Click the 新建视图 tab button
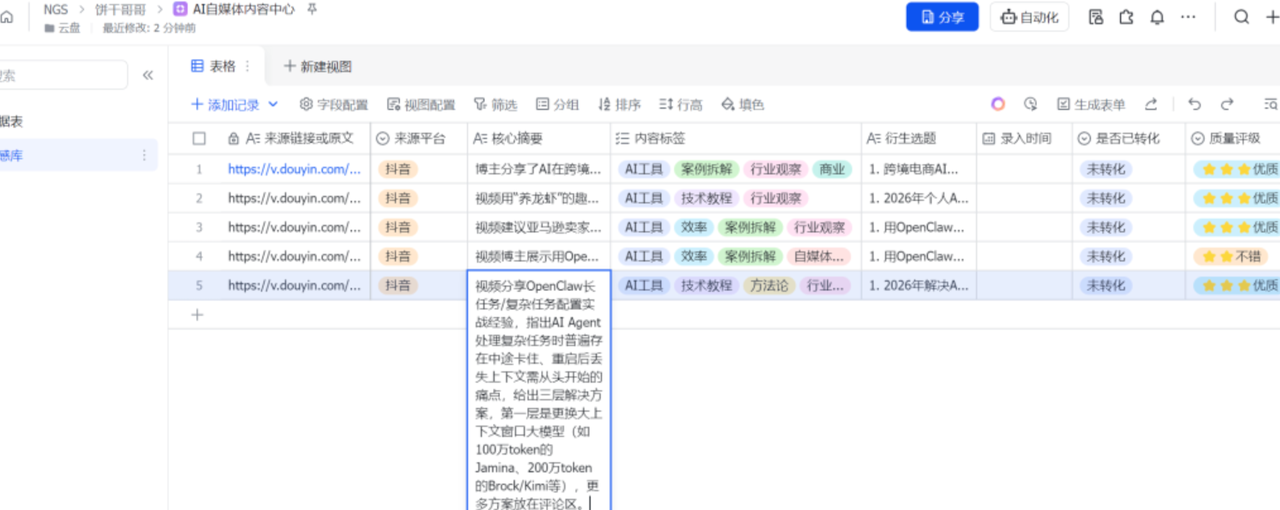The width and height of the screenshot is (1280, 510). 318,66
